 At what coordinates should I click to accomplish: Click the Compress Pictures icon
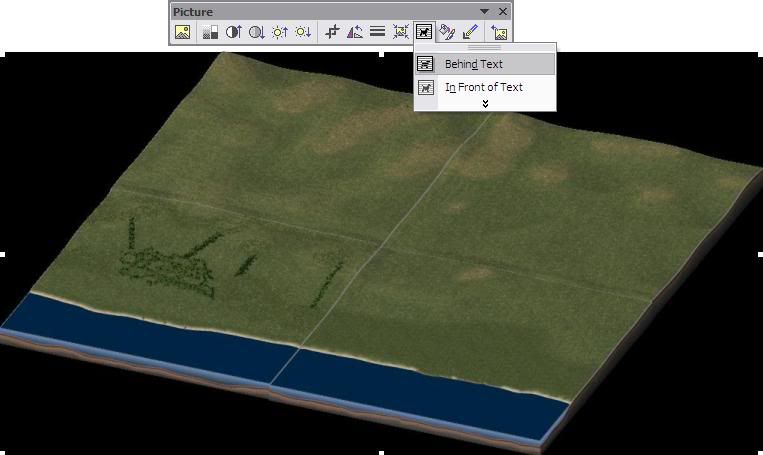pos(401,32)
